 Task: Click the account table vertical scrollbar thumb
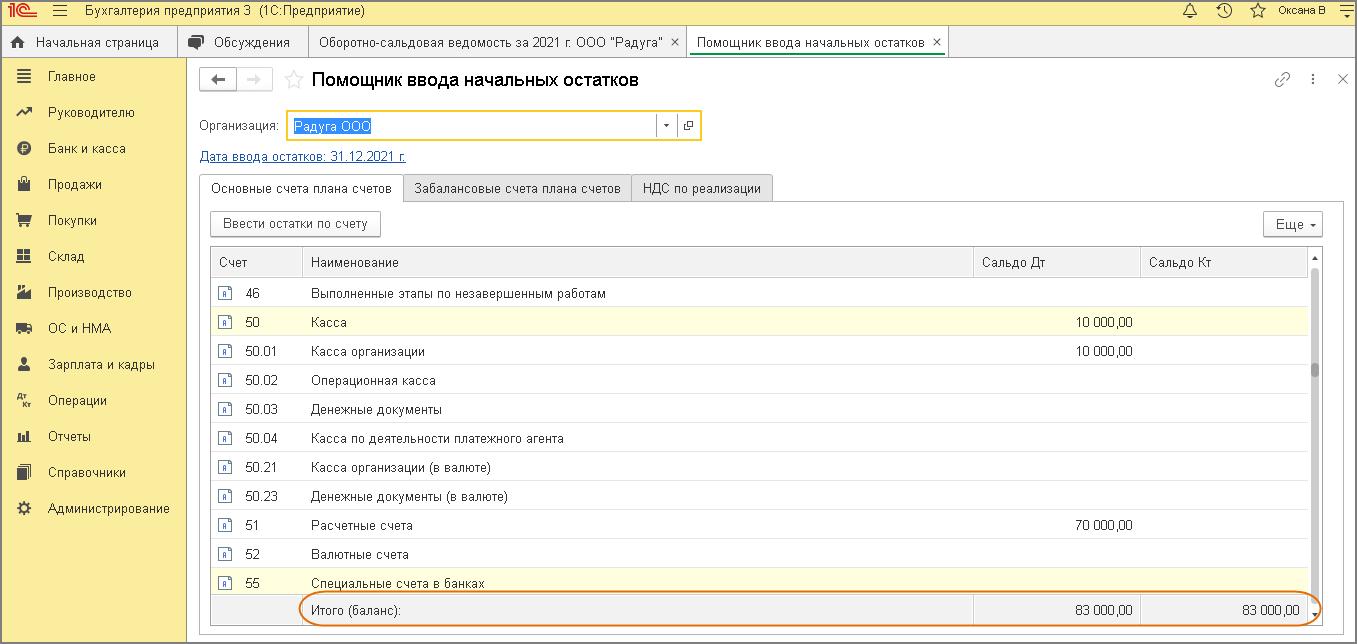point(1315,370)
